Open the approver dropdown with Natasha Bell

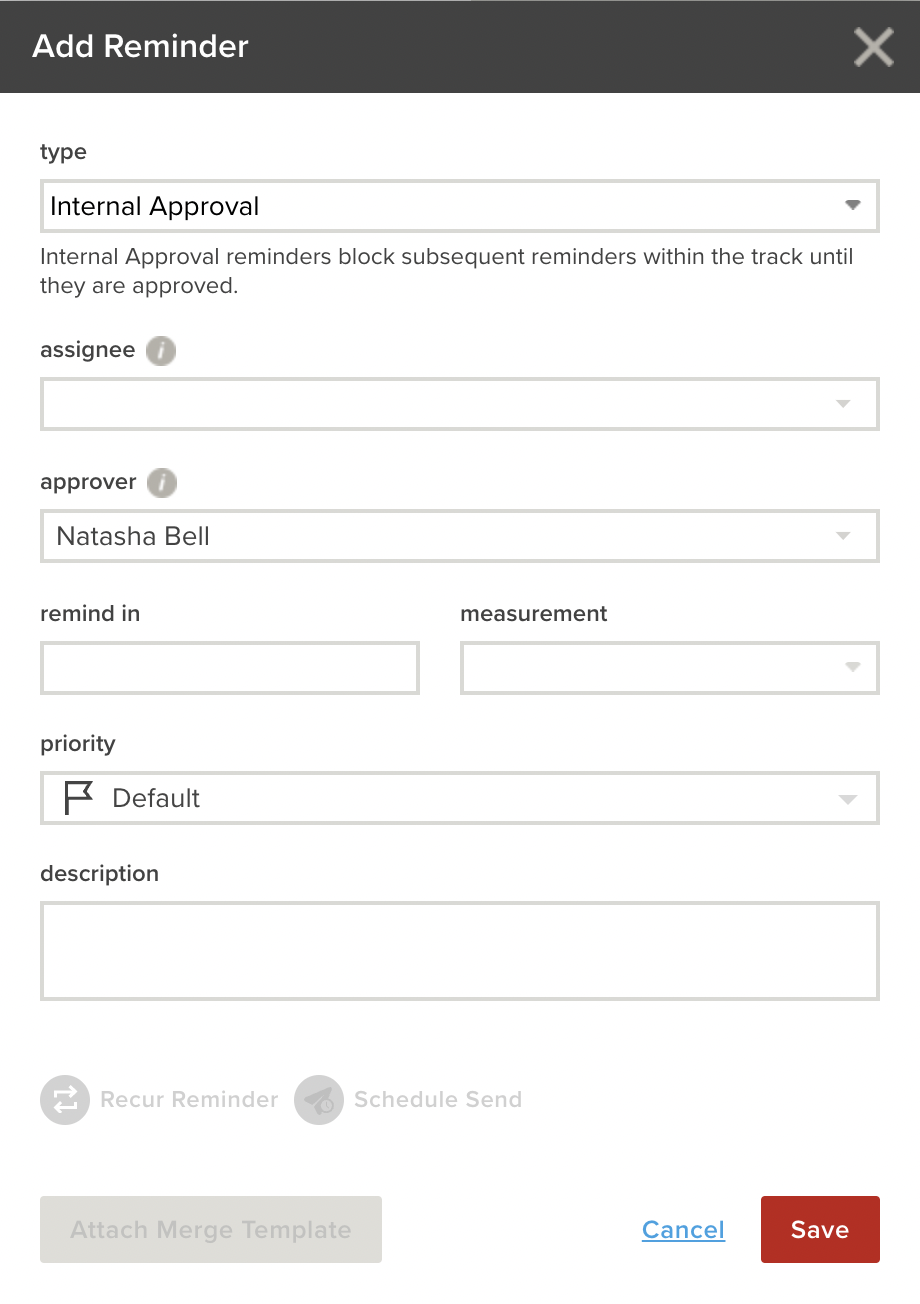(x=460, y=536)
